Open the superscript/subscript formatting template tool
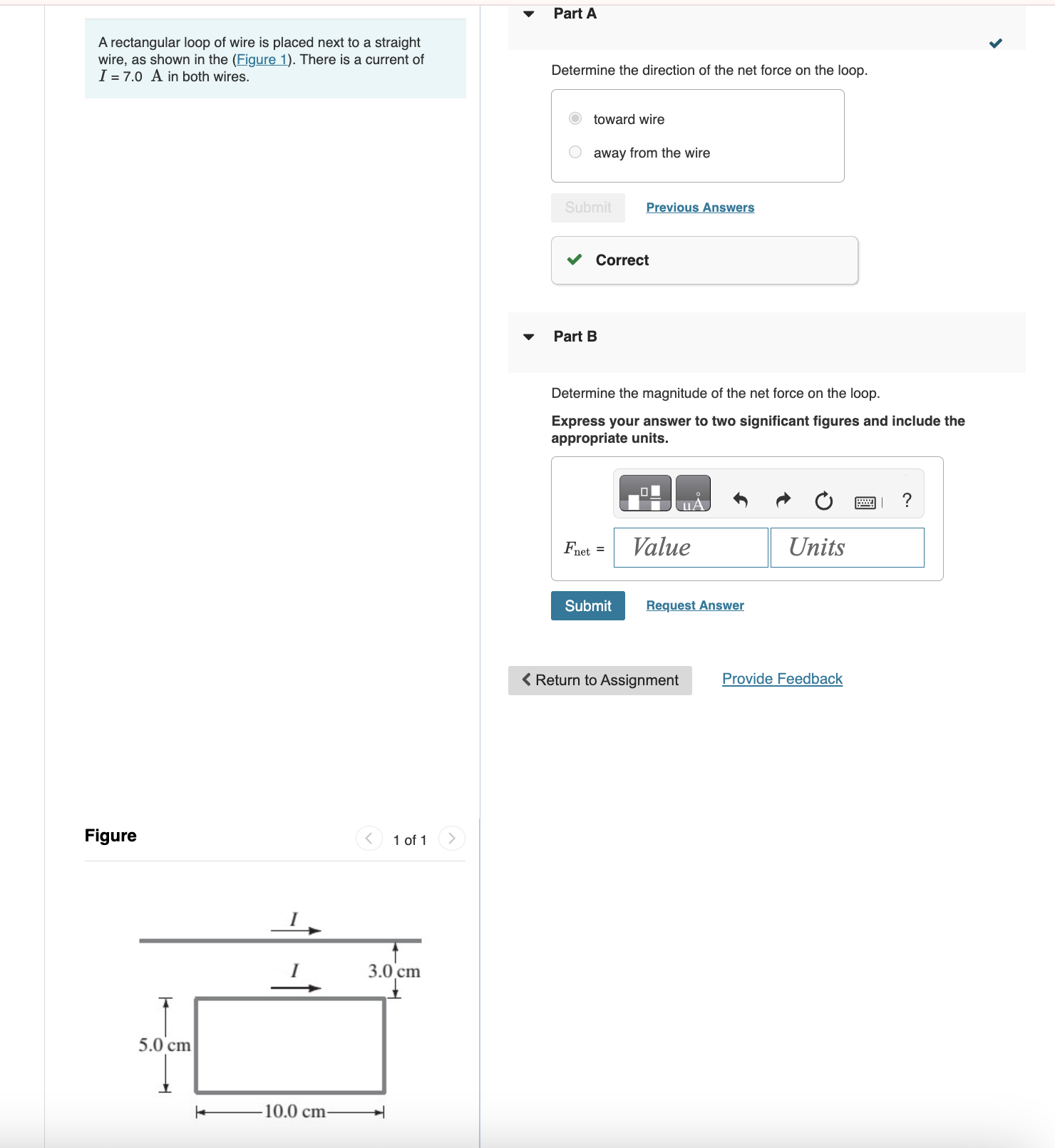Viewport: 1055px width, 1148px height. 644,493
